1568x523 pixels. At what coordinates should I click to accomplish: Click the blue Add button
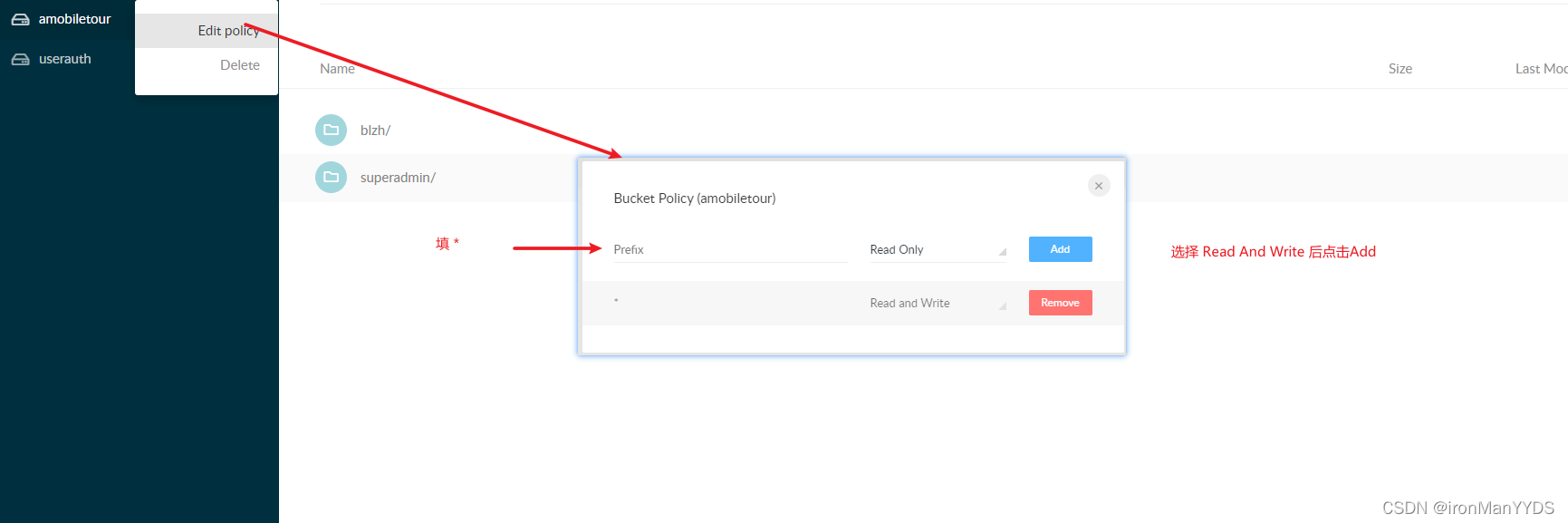1060,249
